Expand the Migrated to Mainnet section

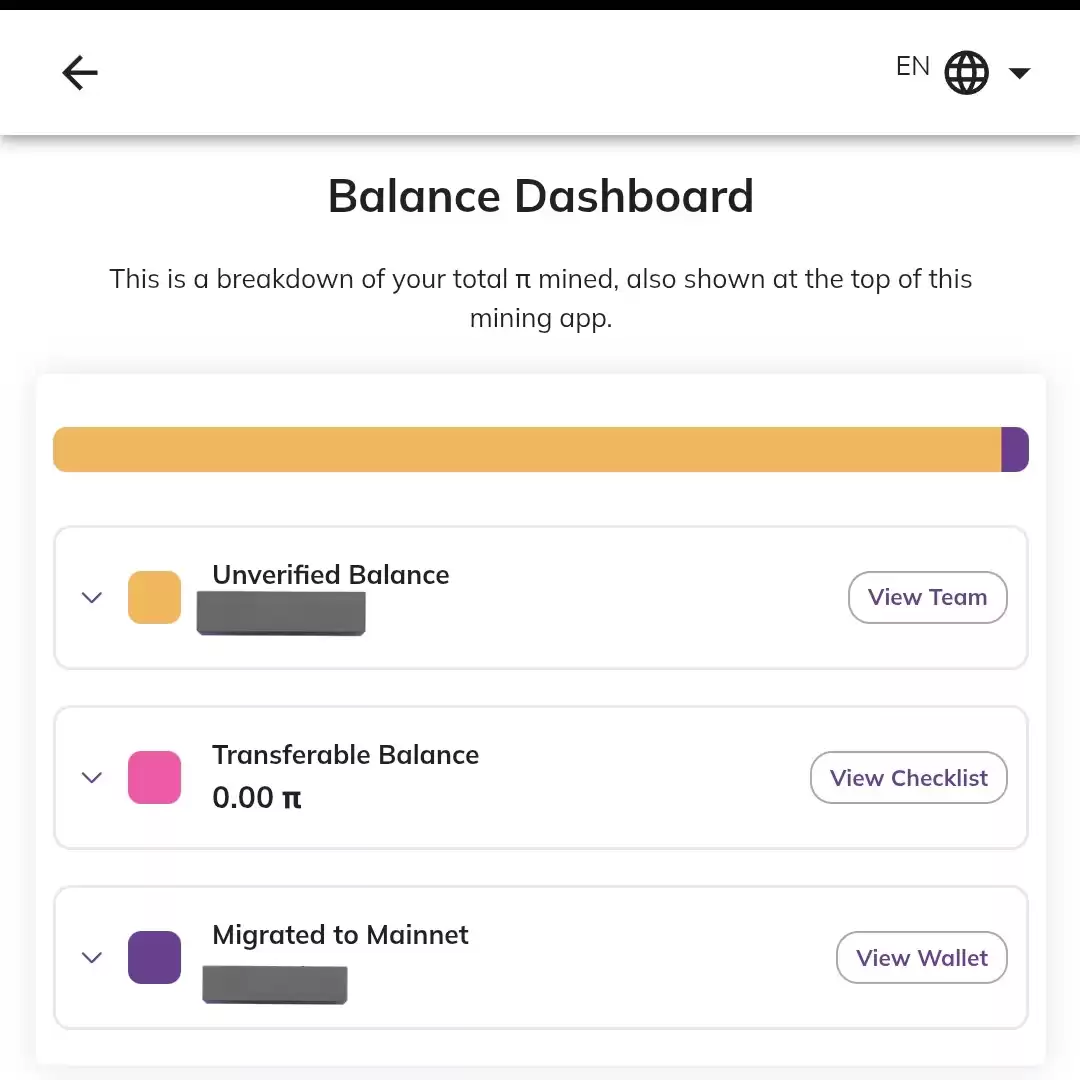[x=92, y=957]
